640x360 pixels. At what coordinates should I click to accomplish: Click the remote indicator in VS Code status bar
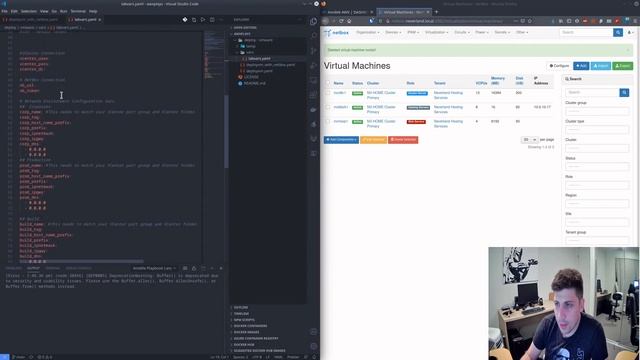(4, 357)
